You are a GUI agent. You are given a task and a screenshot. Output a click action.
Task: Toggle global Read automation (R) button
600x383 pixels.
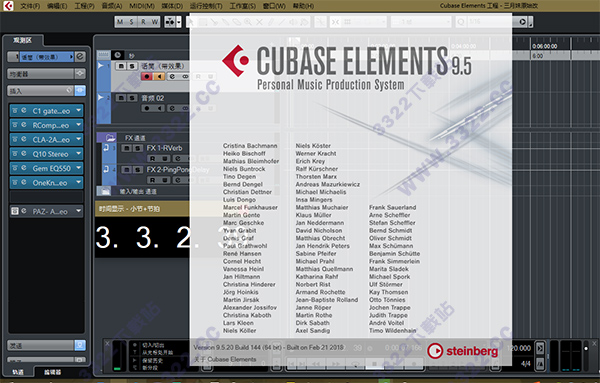coord(143,22)
